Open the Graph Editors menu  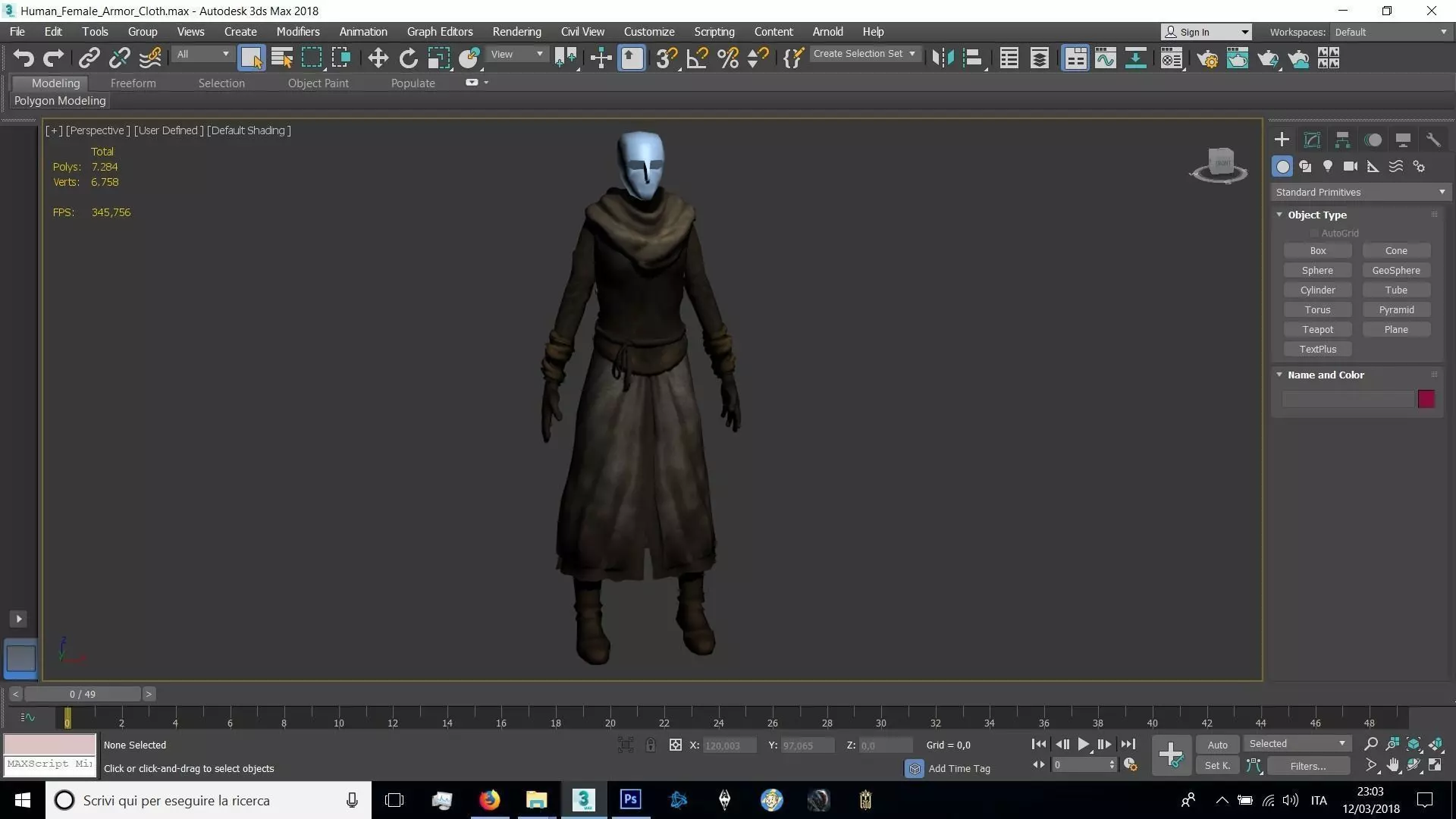(440, 32)
